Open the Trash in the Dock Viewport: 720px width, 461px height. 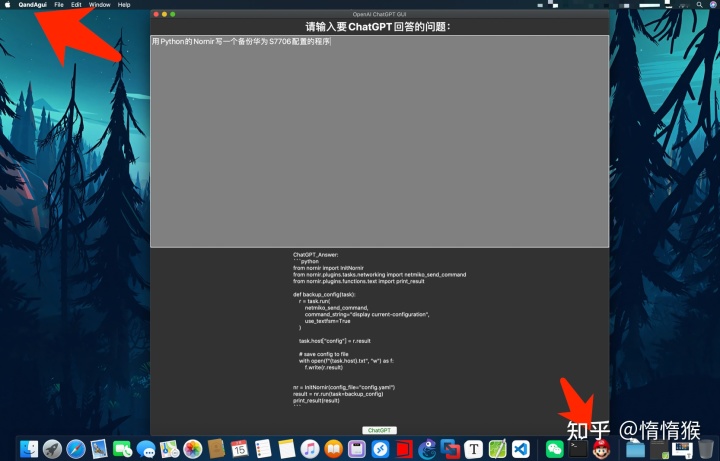point(706,449)
